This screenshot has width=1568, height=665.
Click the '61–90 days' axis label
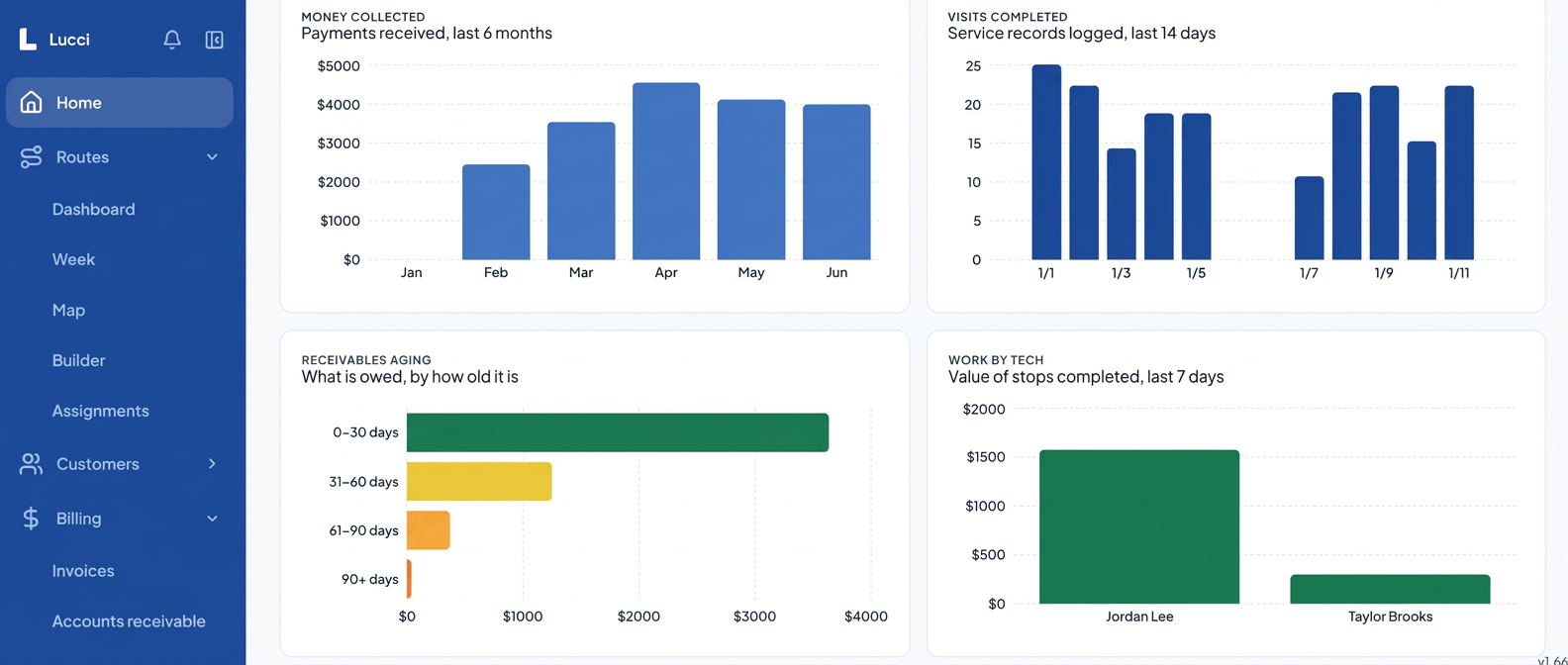[363, 530]
